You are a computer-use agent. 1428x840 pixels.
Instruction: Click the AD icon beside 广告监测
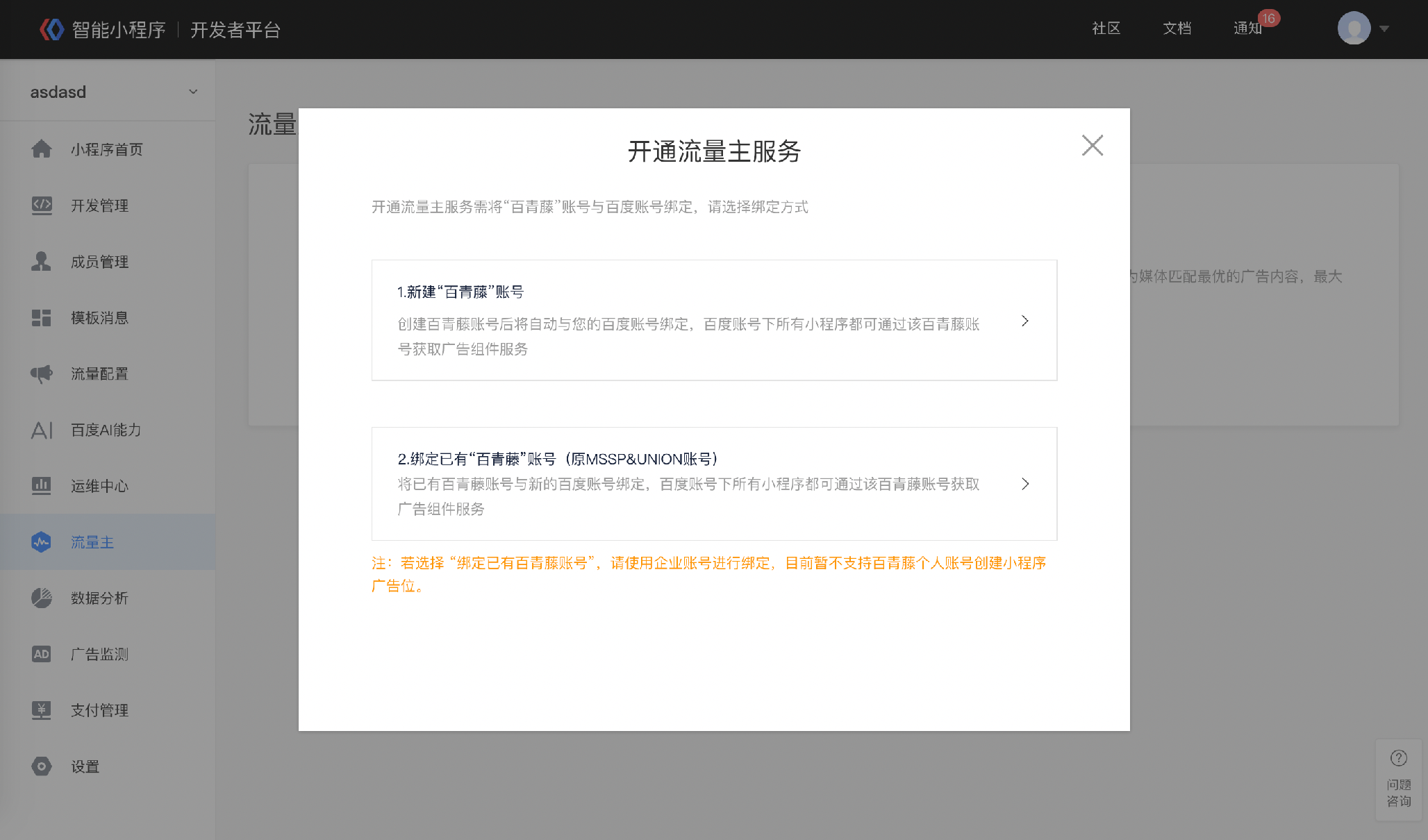(x=42, y=654)
